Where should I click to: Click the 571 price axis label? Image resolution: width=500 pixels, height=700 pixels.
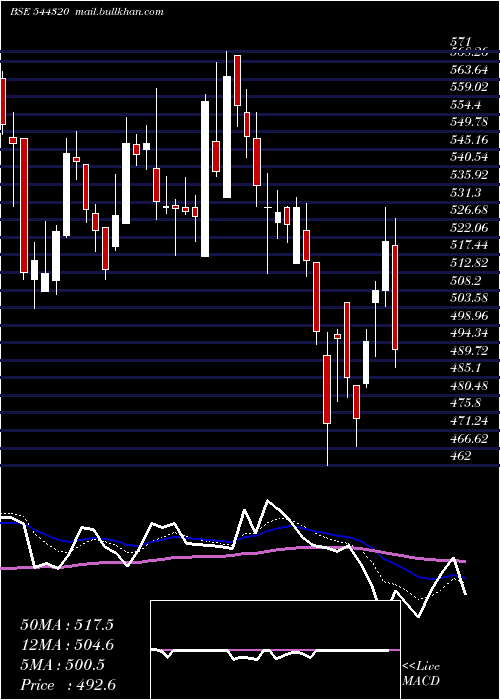click(460, 42)
